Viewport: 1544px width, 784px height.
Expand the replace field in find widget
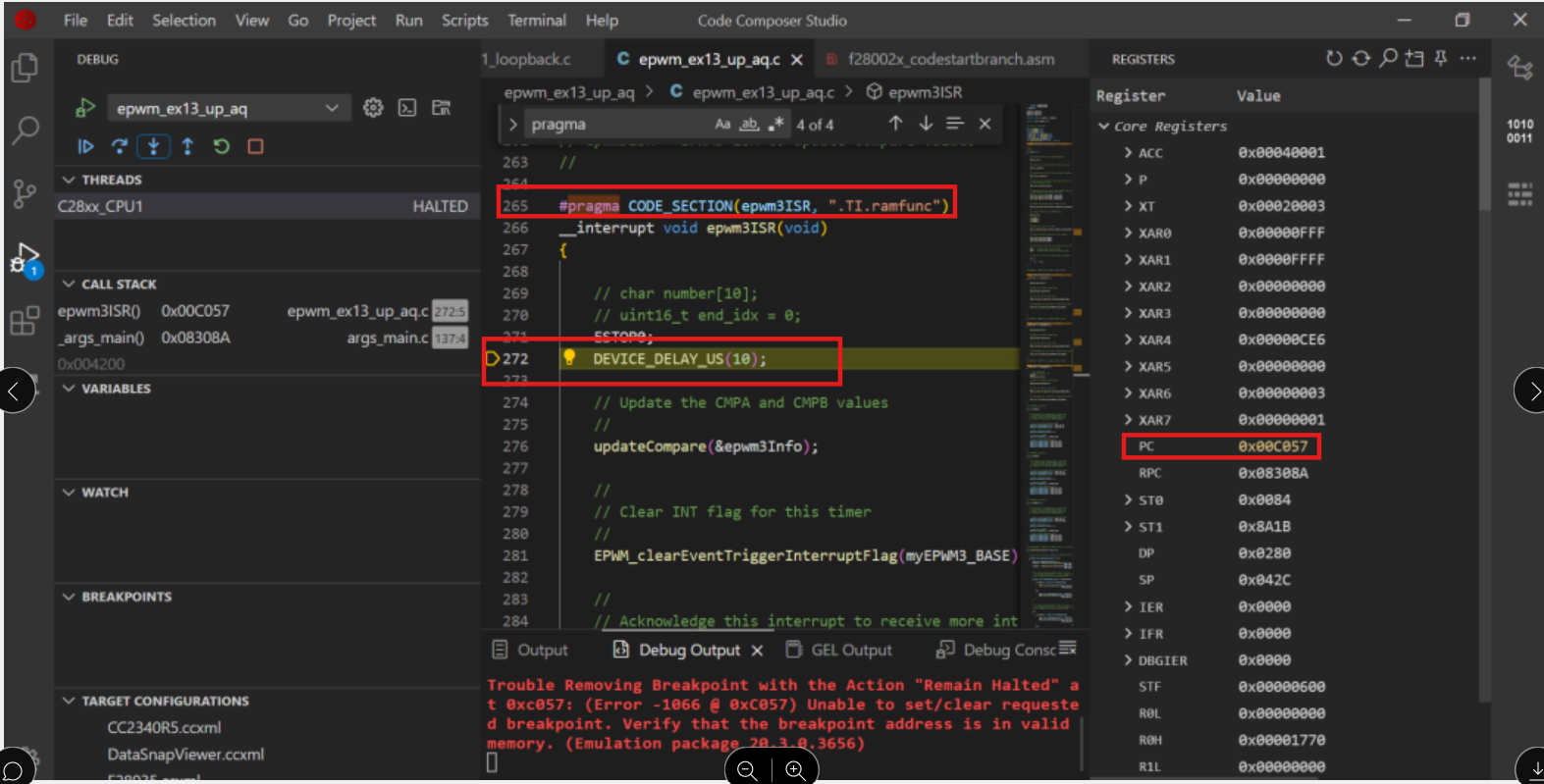point(512,125)
